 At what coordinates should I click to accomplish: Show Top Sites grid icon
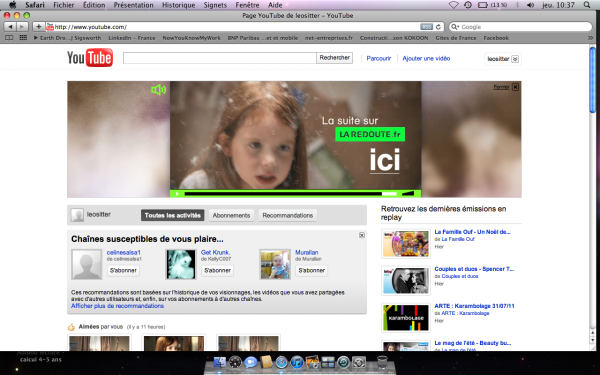(x=23, y=38)
